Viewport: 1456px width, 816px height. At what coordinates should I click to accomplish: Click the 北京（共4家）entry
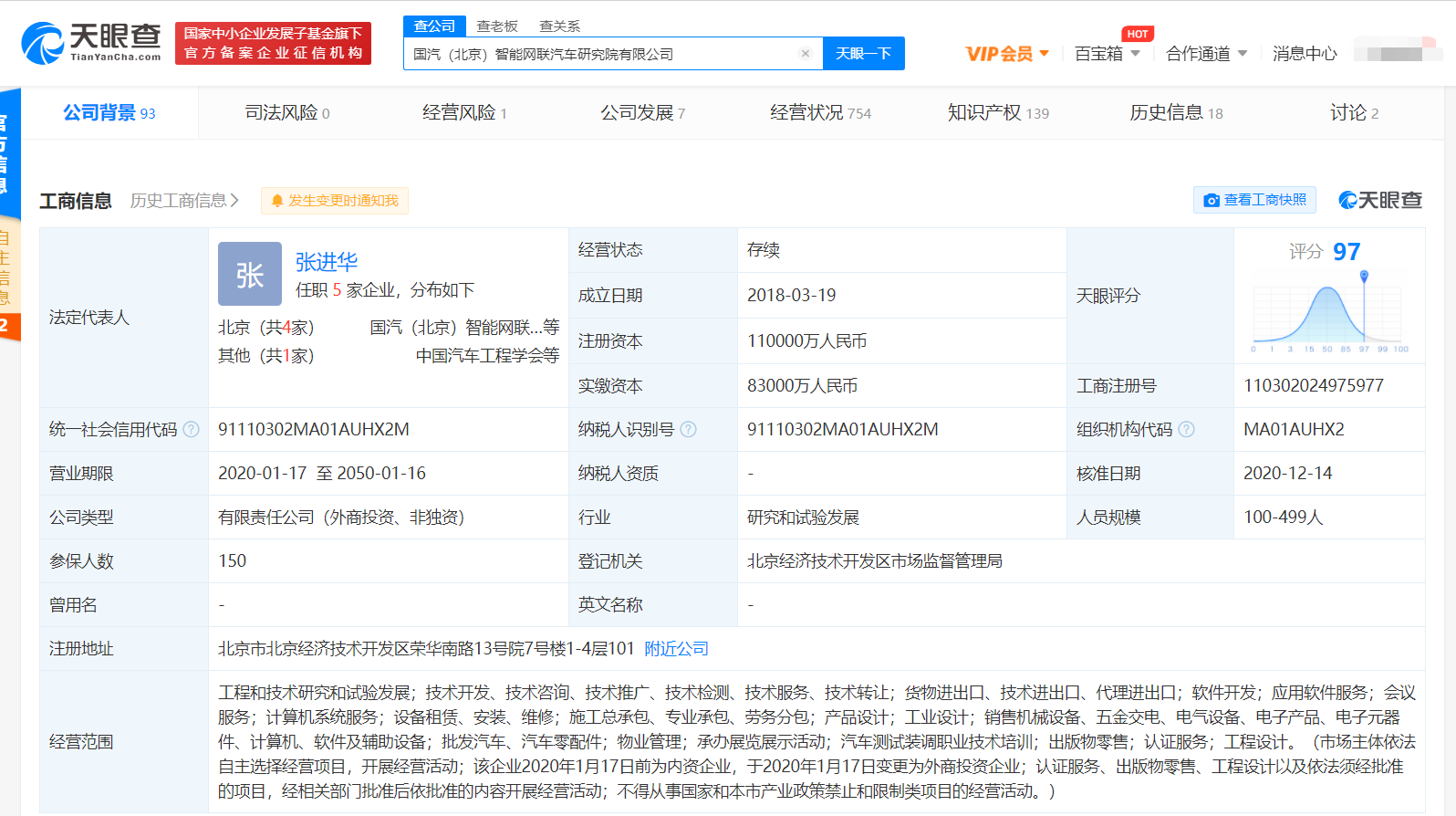coord(265,328)
